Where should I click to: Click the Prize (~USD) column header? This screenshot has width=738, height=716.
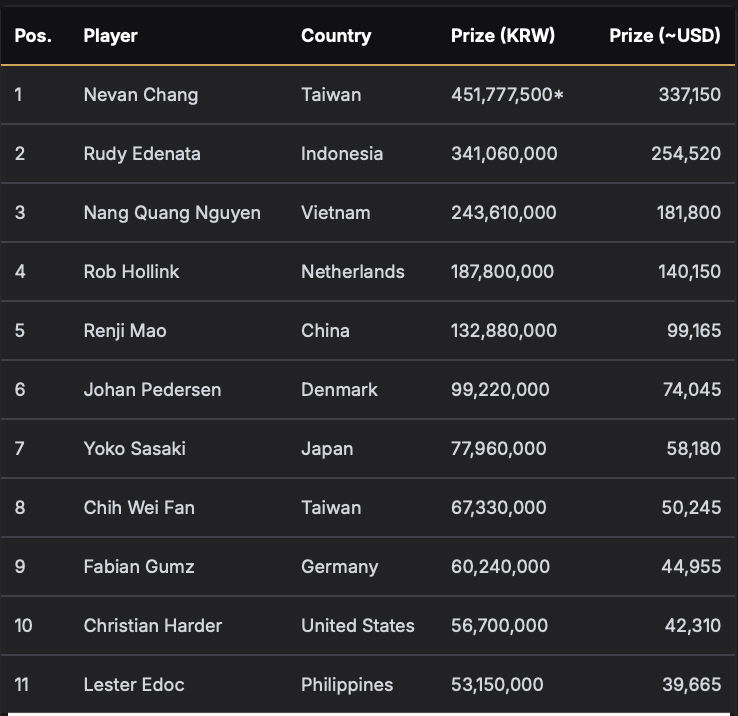coord(665,36)
